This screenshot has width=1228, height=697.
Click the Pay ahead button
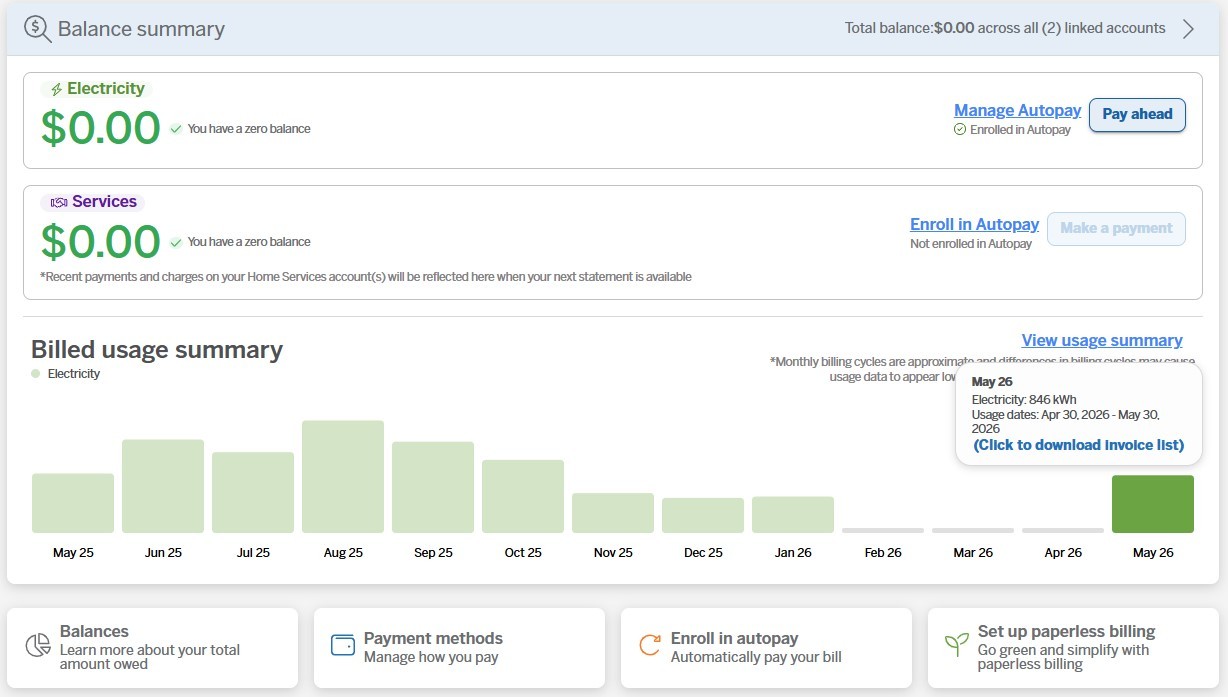point(1137,114)
